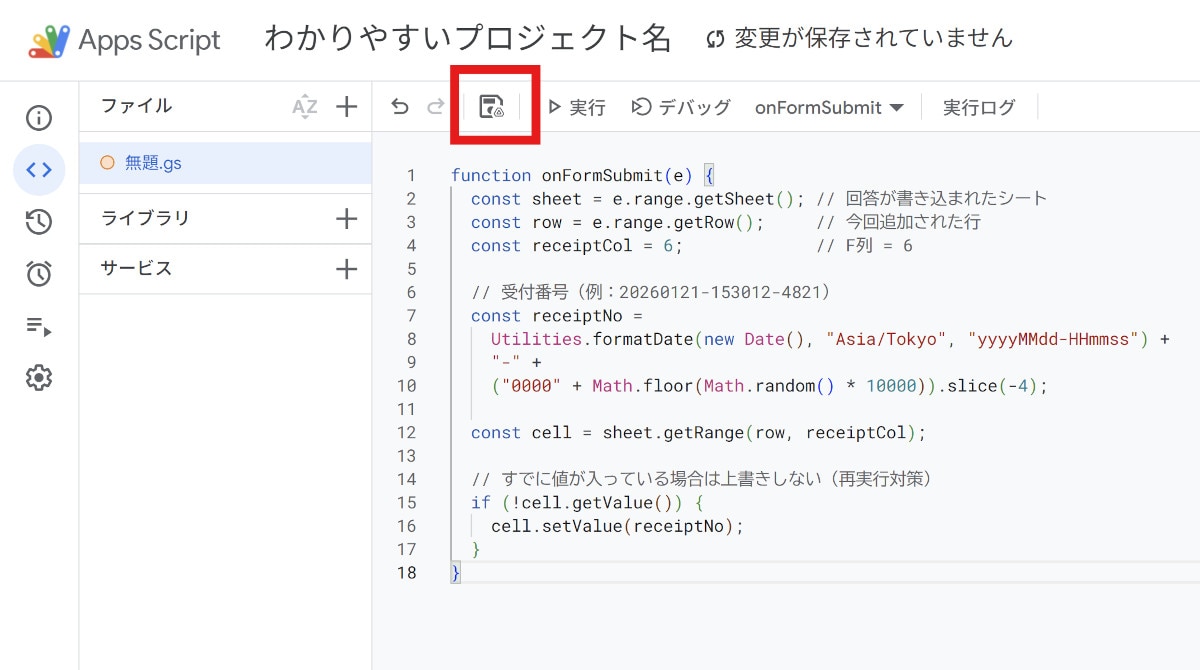Click the Redo arrow icon
This screenshot has height=670, width=1200.
click(x=435, y=107)
